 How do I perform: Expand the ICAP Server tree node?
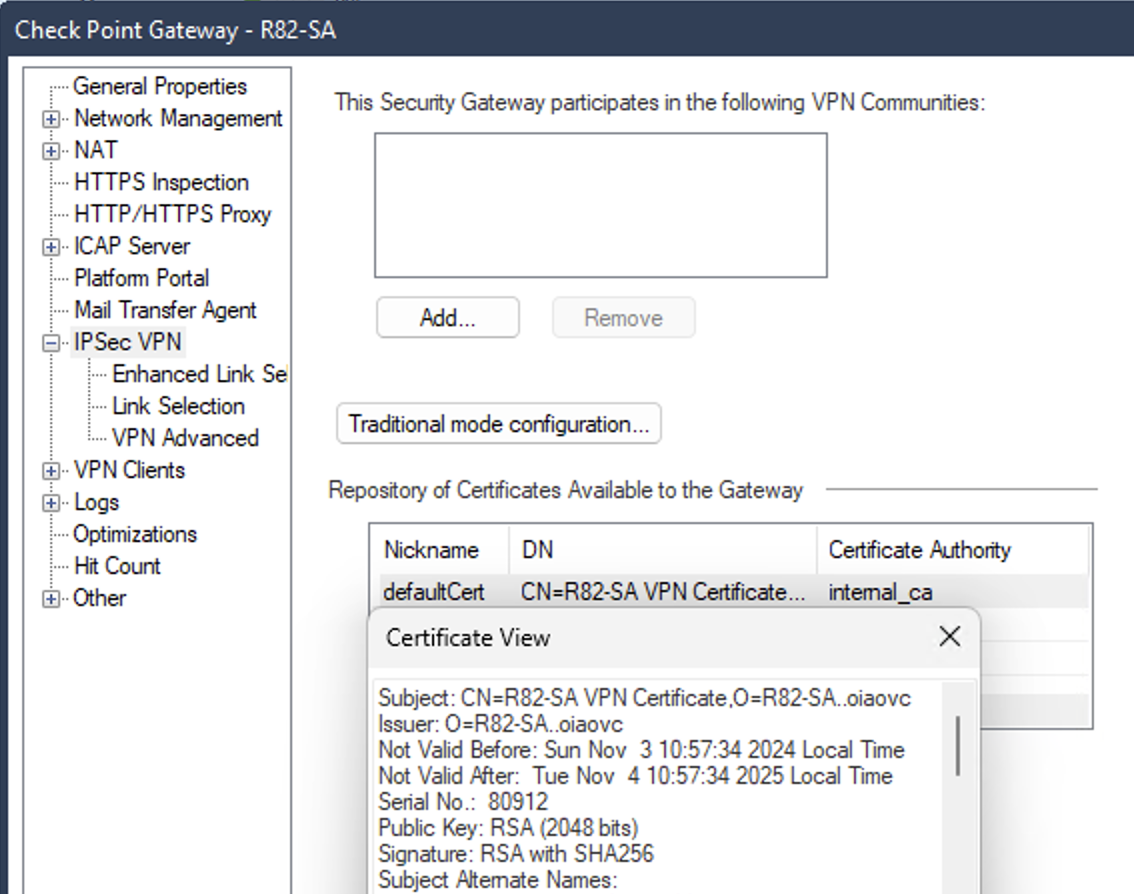51,246
